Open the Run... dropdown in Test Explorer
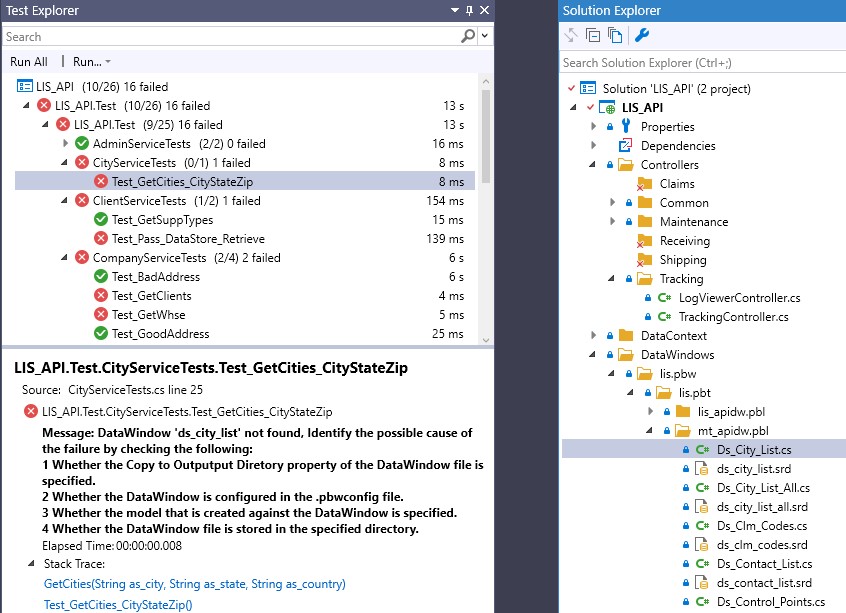This screenshot has width=846, height=613. pyautogui.click(x=91, y=62)
